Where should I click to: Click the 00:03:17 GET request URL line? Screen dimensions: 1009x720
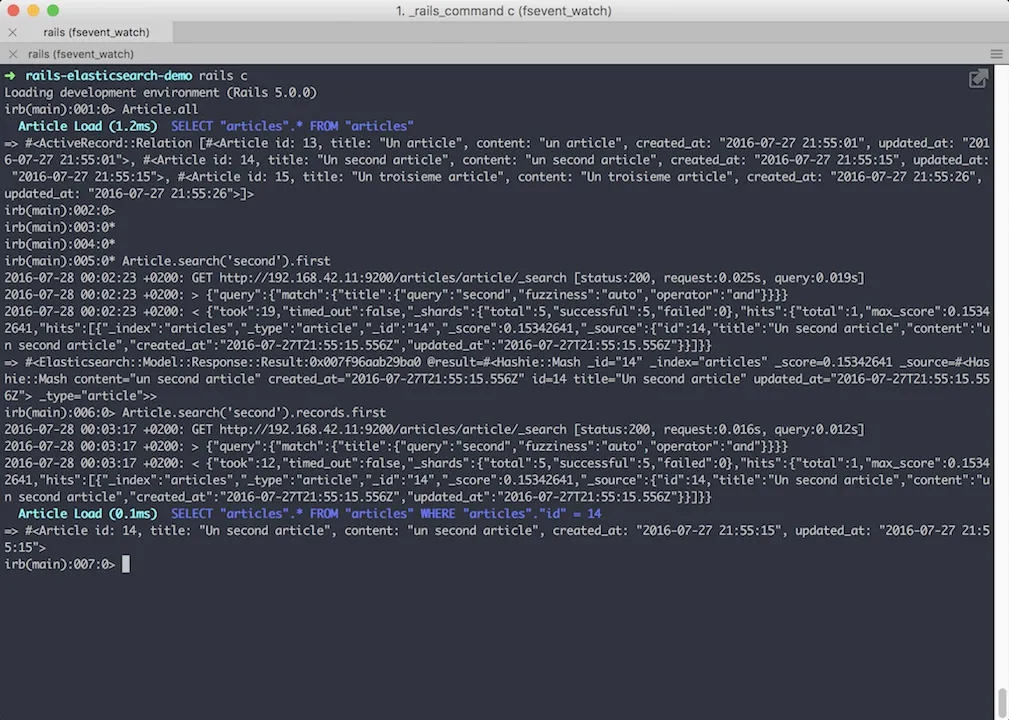coord(434,429)
